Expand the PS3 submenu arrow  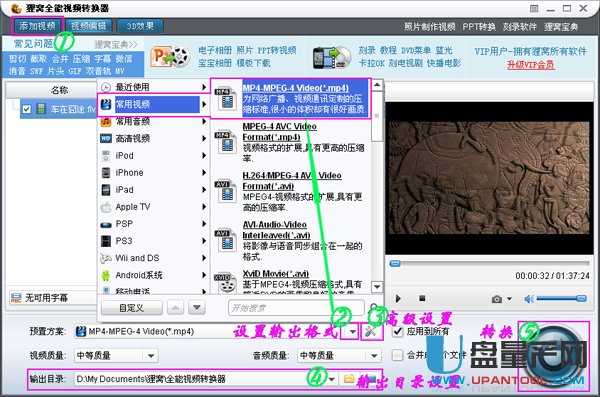pyautogui.click(x=204, y=241)
